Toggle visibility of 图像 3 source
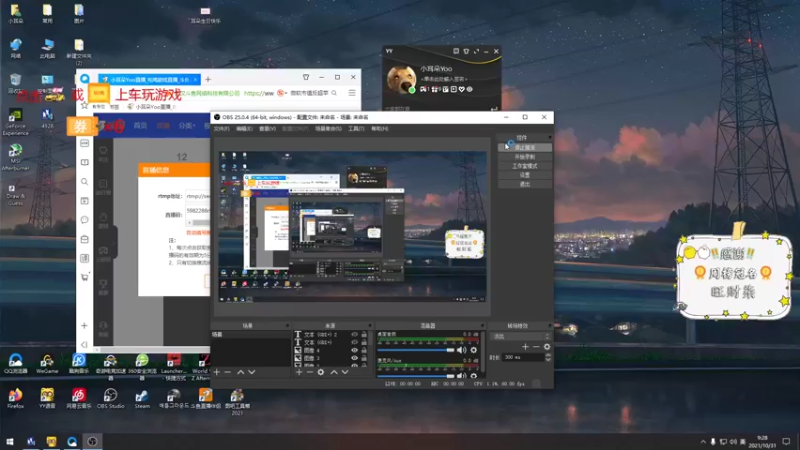This screenshot has width=800, height=450. pyautogui.click(x=355, y=358)
